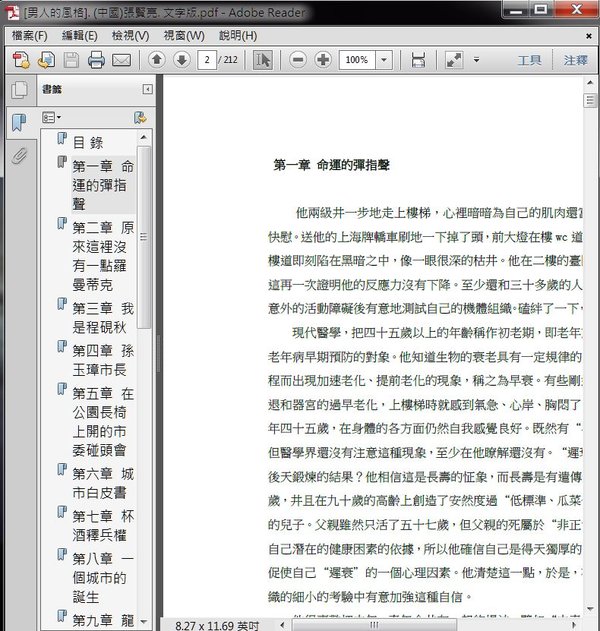Click the create PDF online icon

pos(21,60)
